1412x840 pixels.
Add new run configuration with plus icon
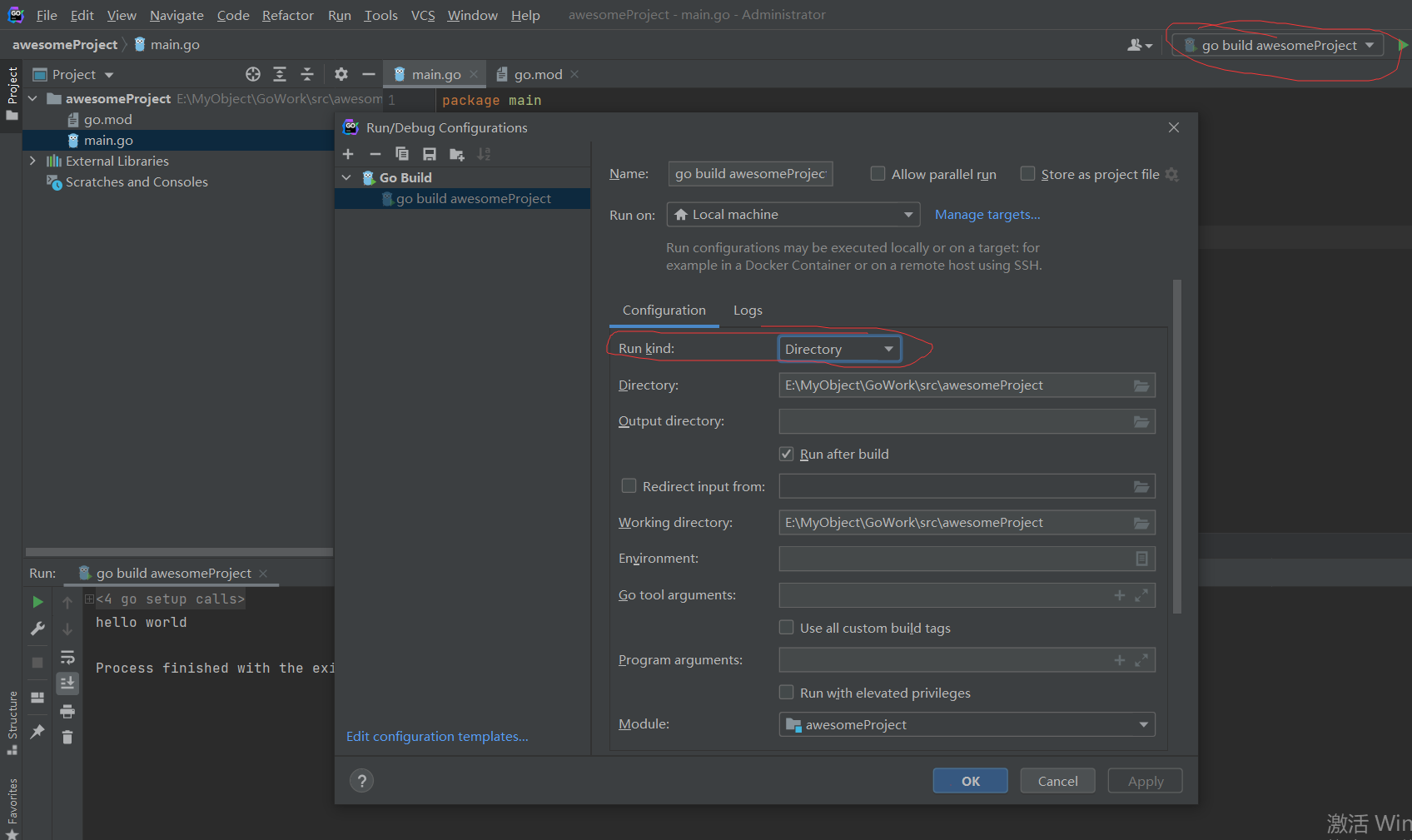[x=348, y=154]
